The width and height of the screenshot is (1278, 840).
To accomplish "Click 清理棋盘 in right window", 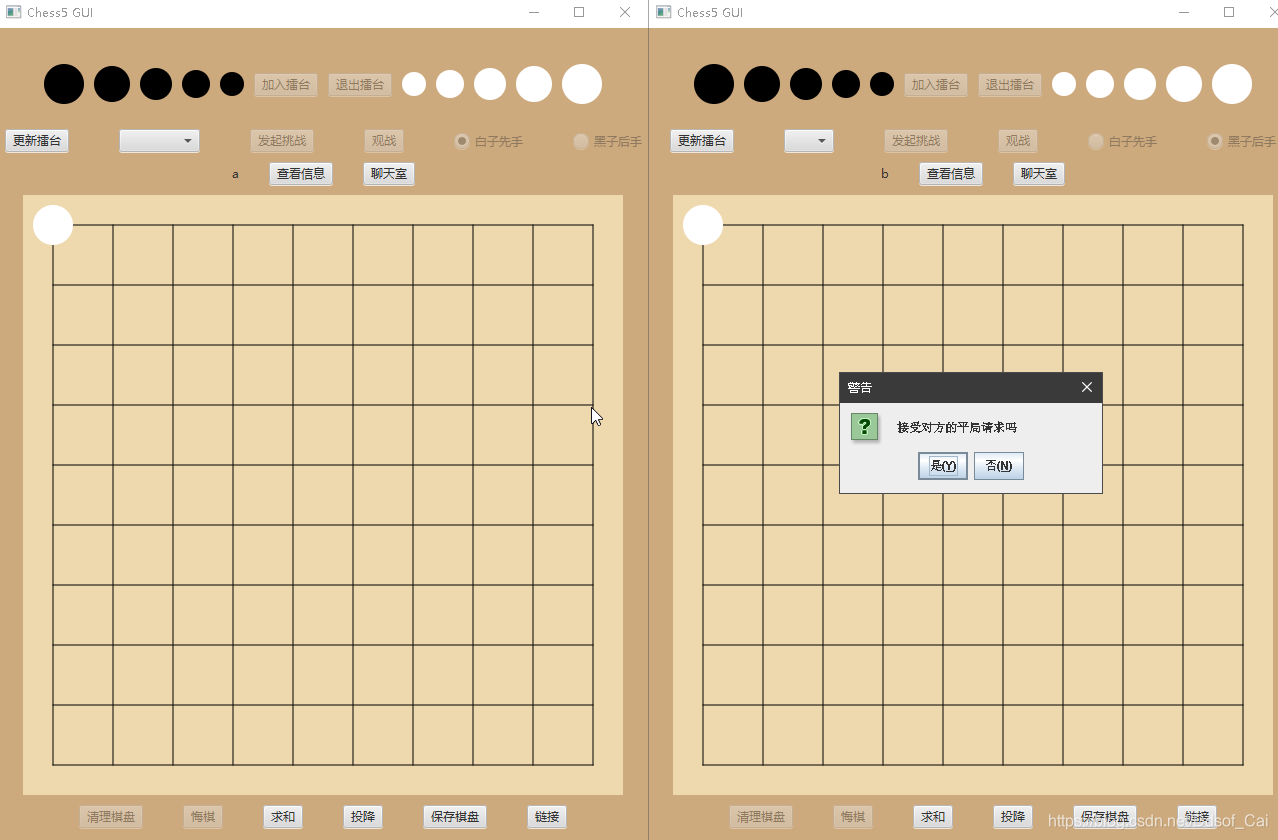I will [761, 817].
